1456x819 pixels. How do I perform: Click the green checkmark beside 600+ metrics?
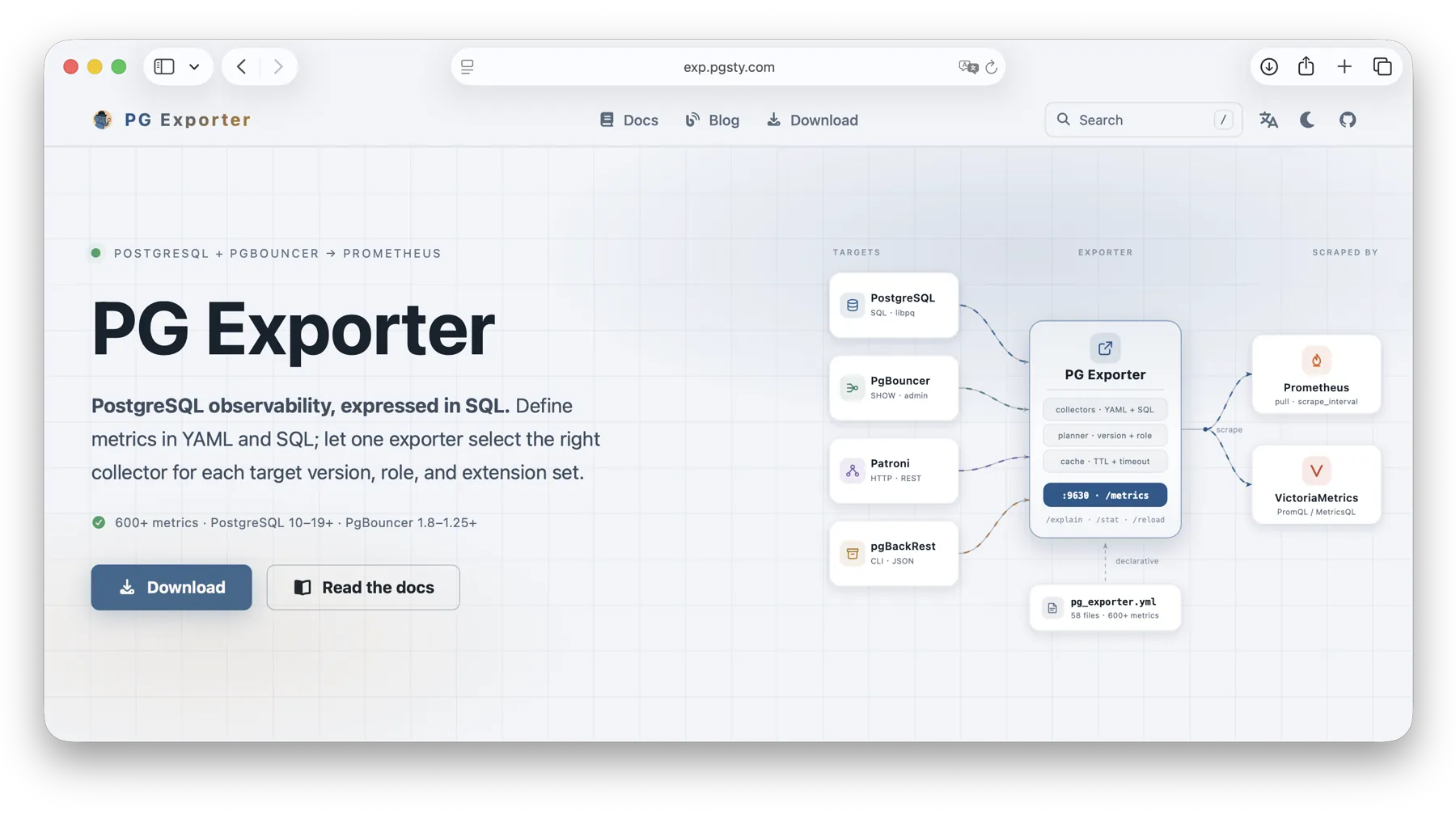point(99,522)
